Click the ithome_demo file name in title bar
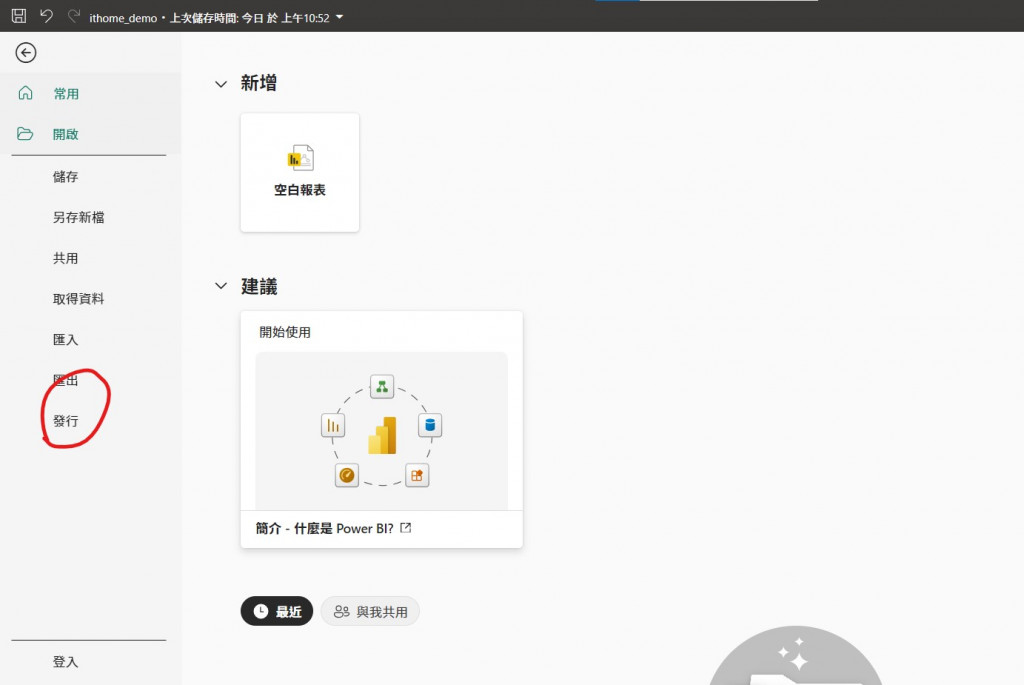1024x685 pixels. tap(123, 18)
